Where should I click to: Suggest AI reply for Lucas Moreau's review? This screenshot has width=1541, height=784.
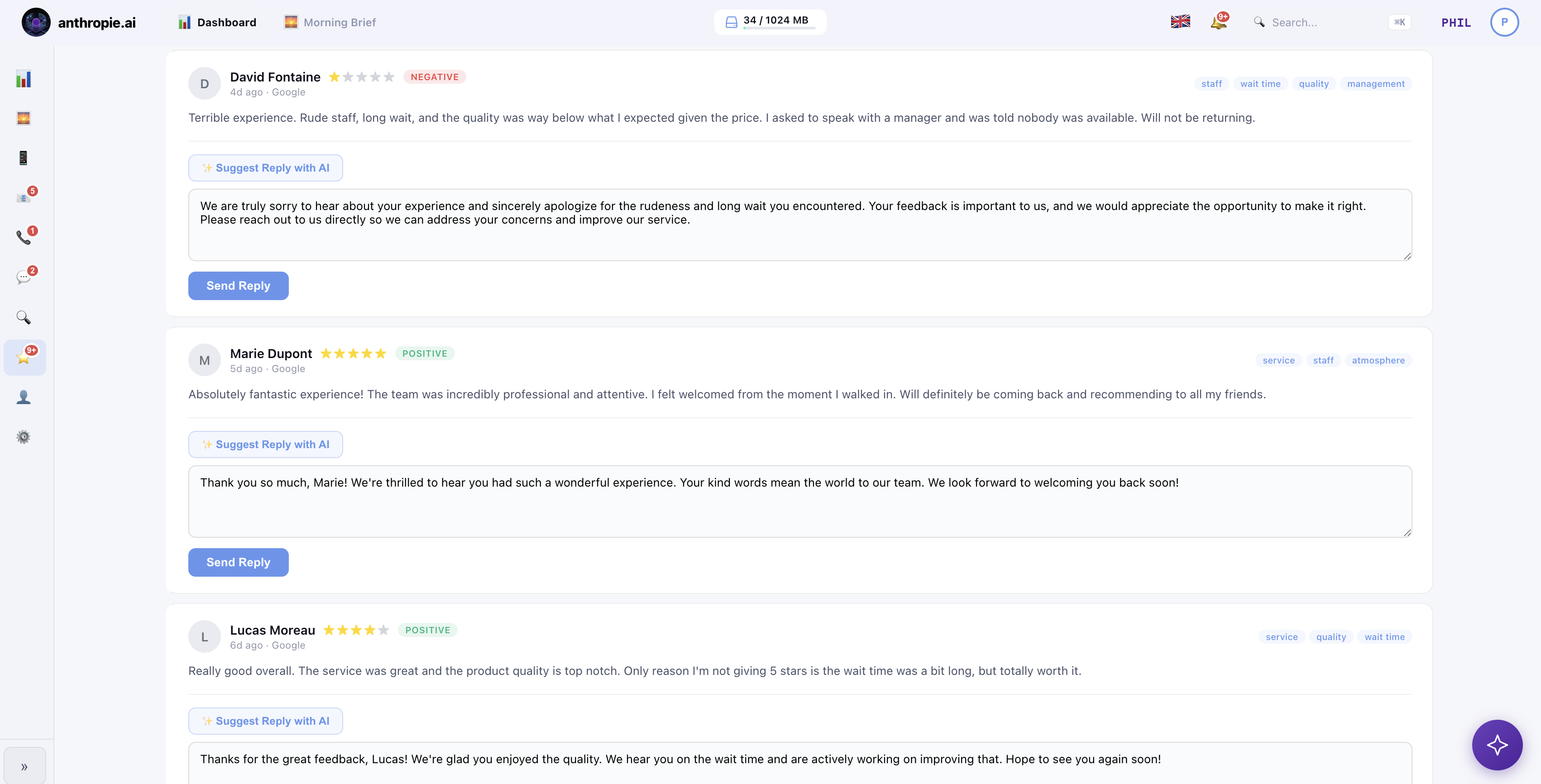tap(266, 721)
